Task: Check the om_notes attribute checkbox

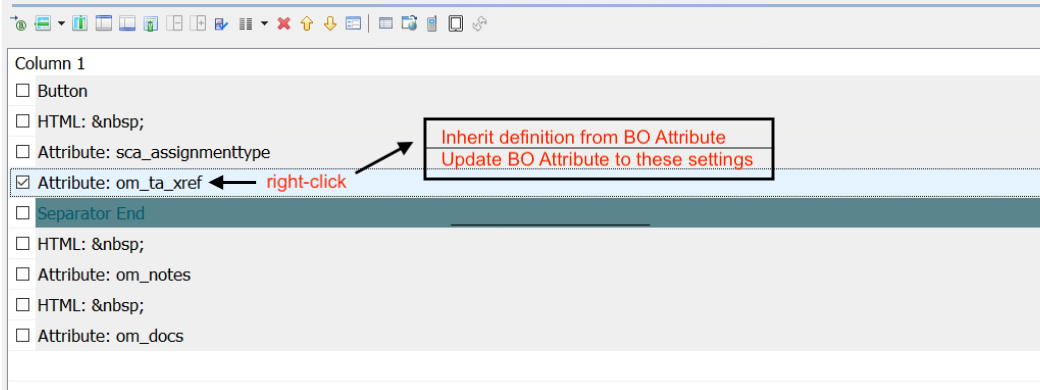Action: tap(23, 274)
